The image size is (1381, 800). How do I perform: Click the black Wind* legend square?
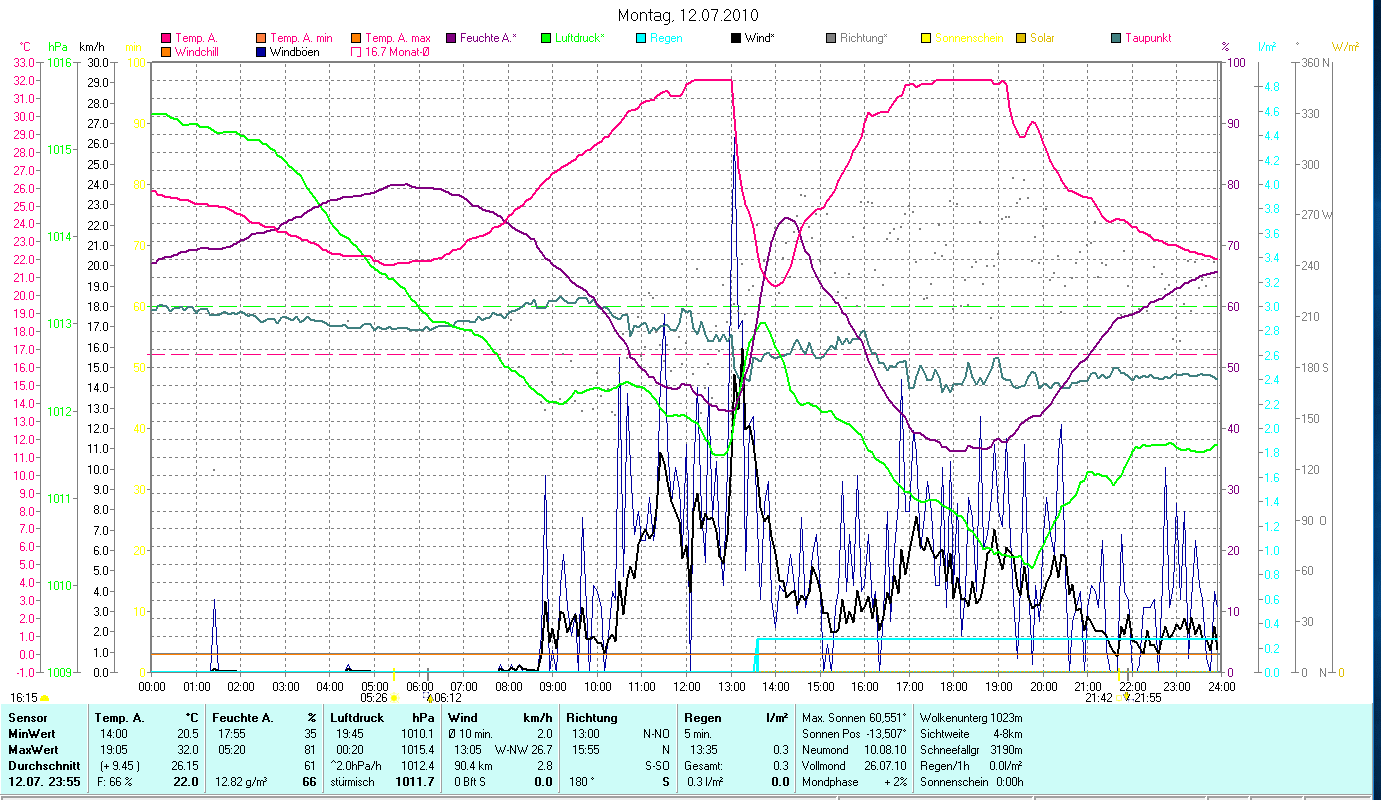pyautogui.click(x=736, y=38)
